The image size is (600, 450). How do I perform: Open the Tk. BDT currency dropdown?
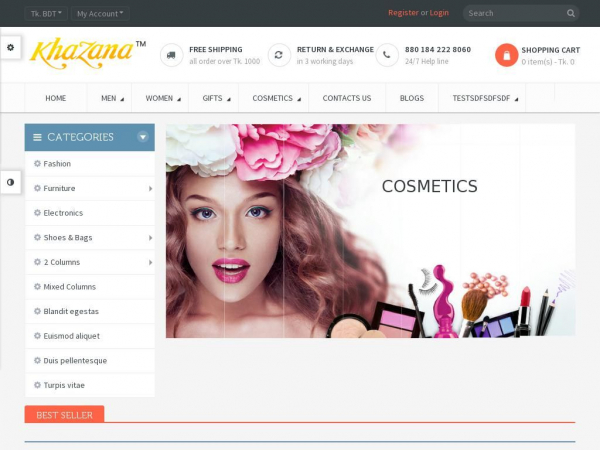tap(46, 13)
